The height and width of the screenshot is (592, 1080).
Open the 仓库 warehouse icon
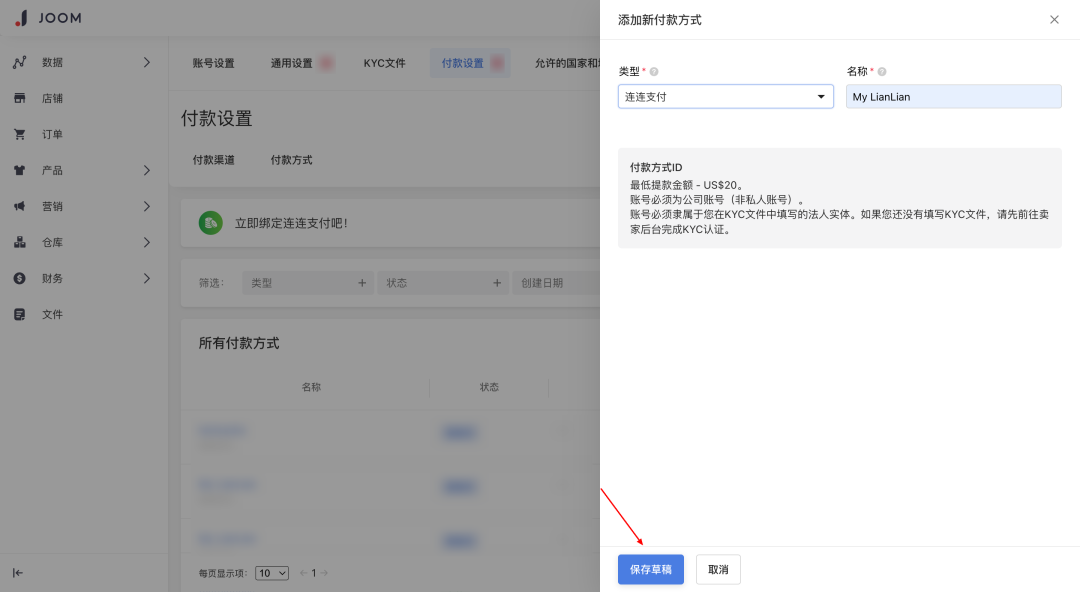click(21, 241)
